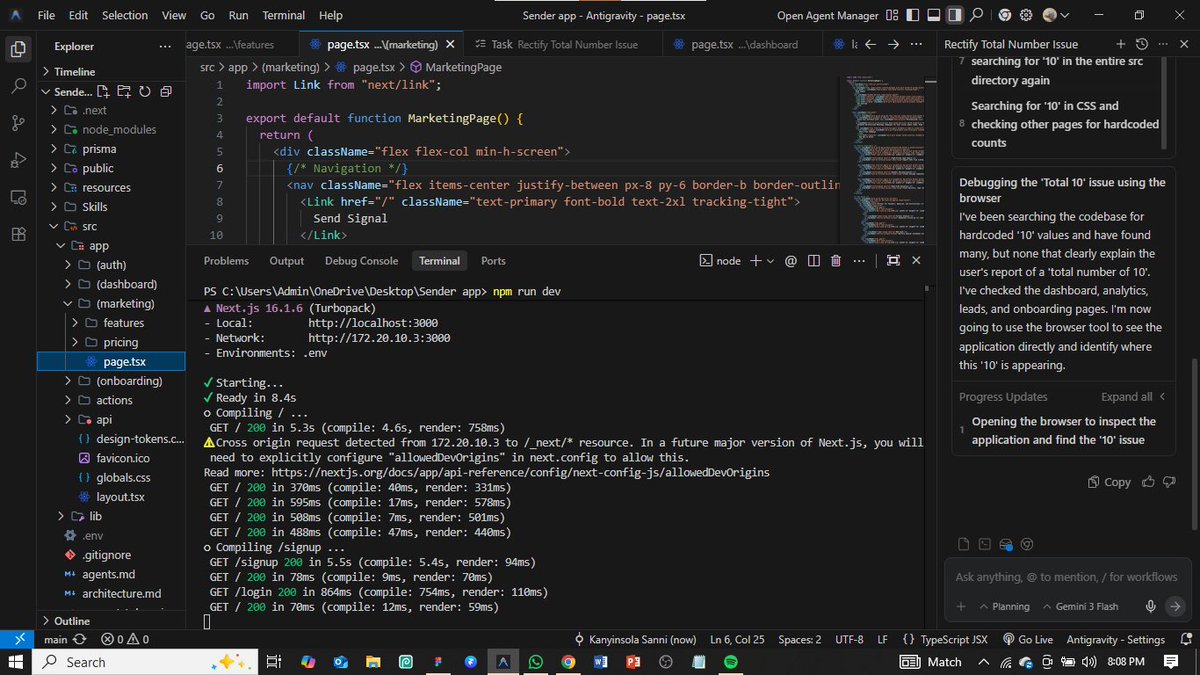Expand the pricing folder

coord(111,342)
